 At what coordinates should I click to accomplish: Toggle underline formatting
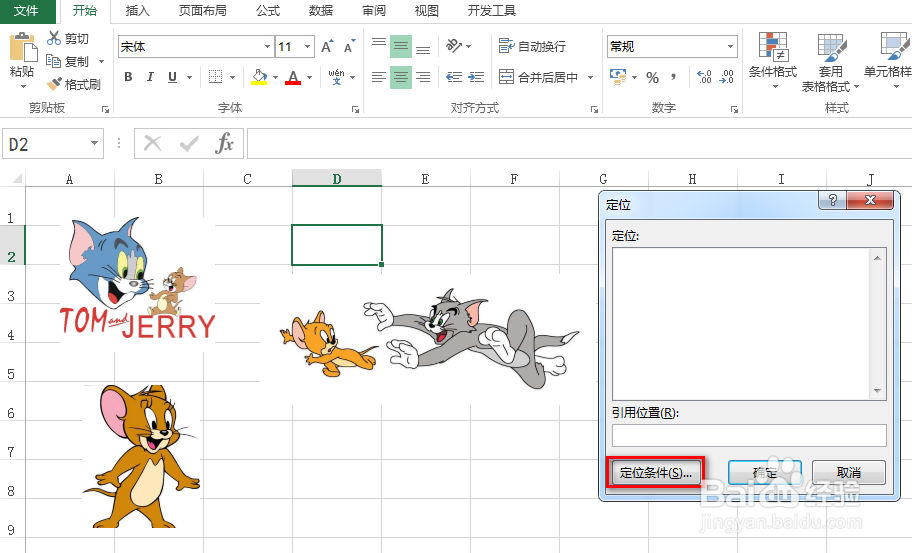point(172,77)
